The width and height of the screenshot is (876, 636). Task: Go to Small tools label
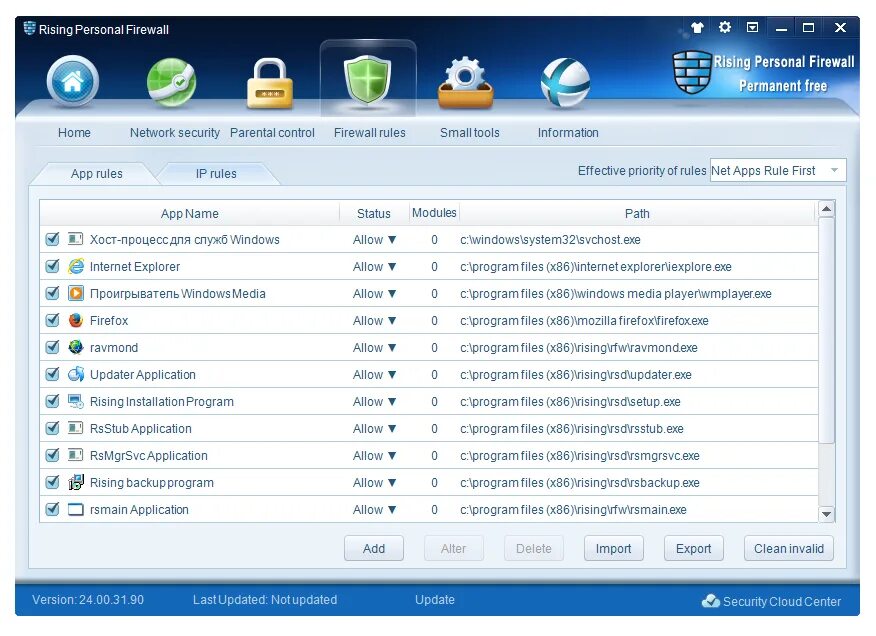[470, 132]
